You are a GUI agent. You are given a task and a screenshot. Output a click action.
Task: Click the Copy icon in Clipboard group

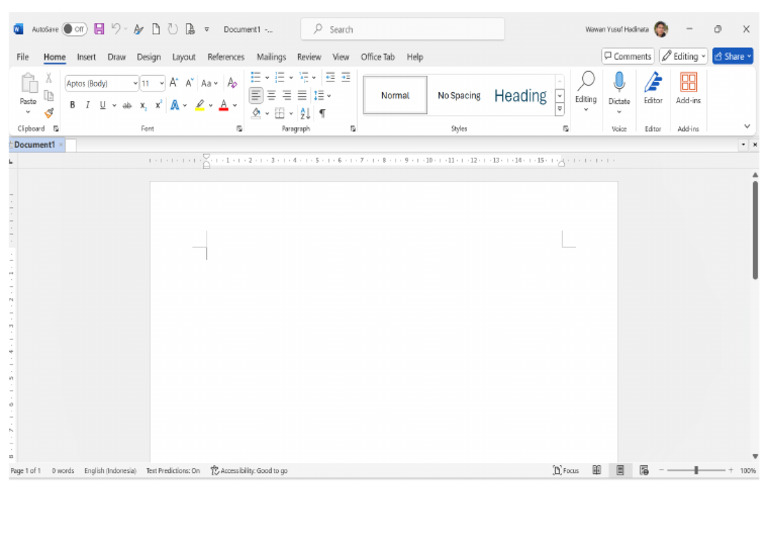[x=48, y=95]
